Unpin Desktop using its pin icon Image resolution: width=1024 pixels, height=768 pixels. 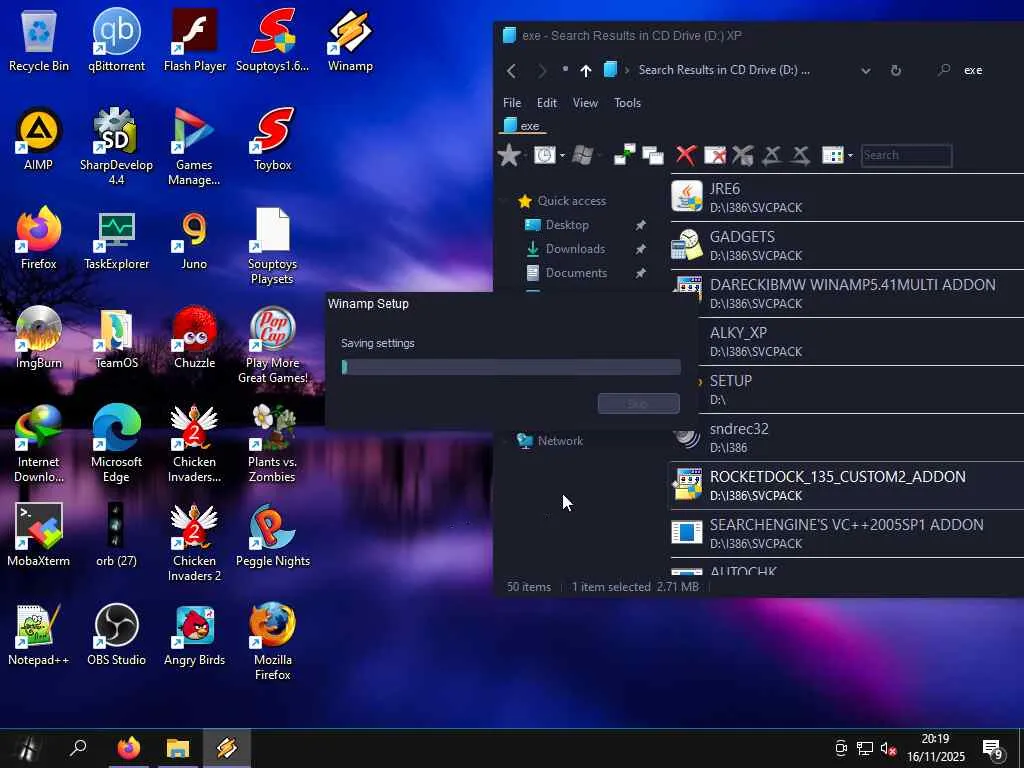click(x=641, y=225)
